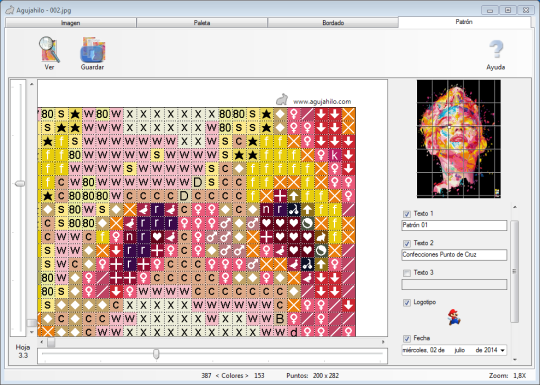The image size is (540, 385).
Task: Click the lowercase 'd' pattern cell
Action: point(294,332)
